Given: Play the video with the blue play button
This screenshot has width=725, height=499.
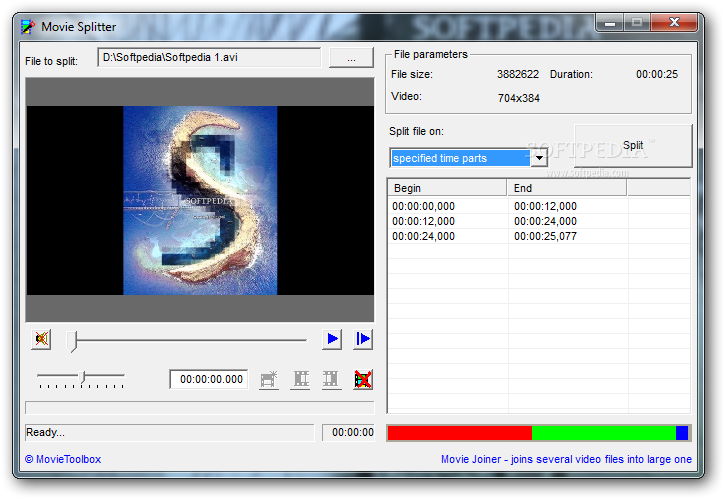Looking at the screenshot, I should 332,339.
